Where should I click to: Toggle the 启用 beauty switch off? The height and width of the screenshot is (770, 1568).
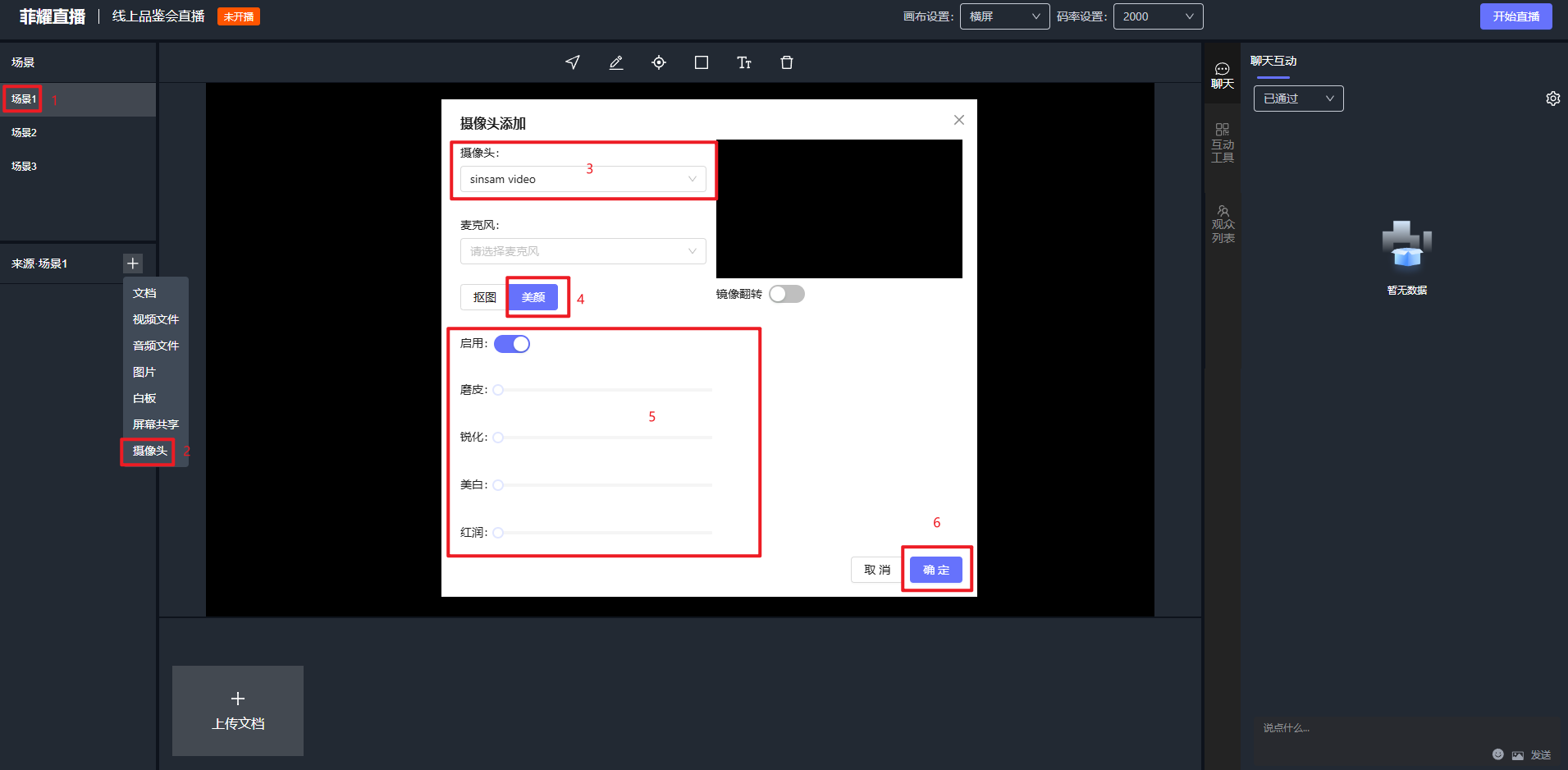tap(512, 344)
